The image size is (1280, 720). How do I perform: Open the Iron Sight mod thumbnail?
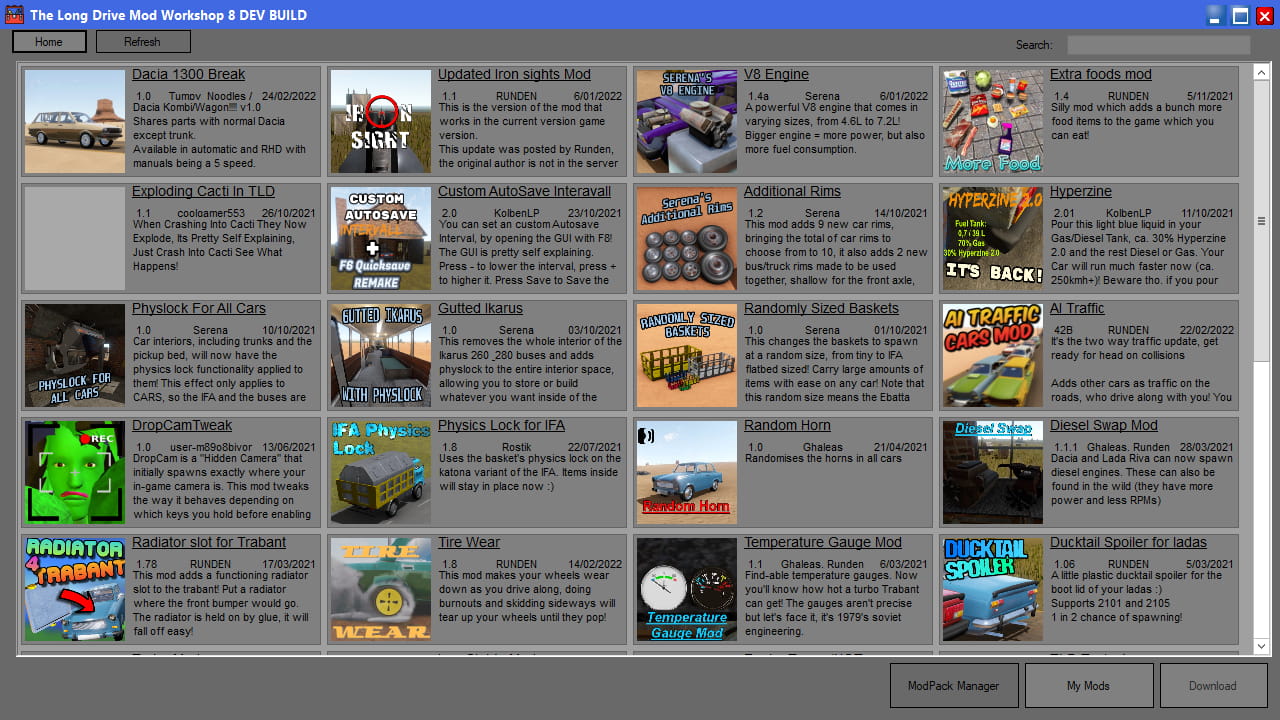[381, 121]
